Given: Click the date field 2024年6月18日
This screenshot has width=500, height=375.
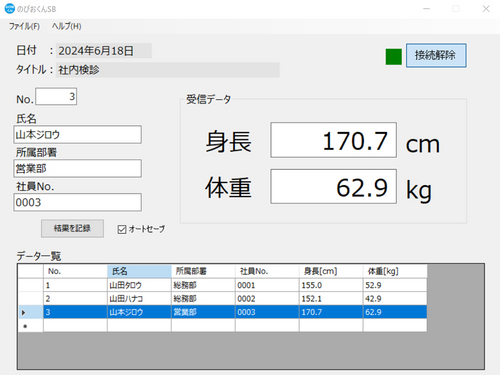Looking at the screenshot, I should point(104,51).
